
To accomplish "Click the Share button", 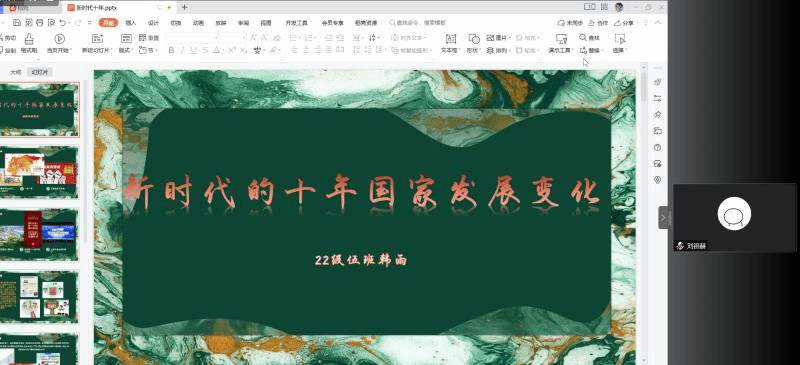I will [x=624, y=23].
